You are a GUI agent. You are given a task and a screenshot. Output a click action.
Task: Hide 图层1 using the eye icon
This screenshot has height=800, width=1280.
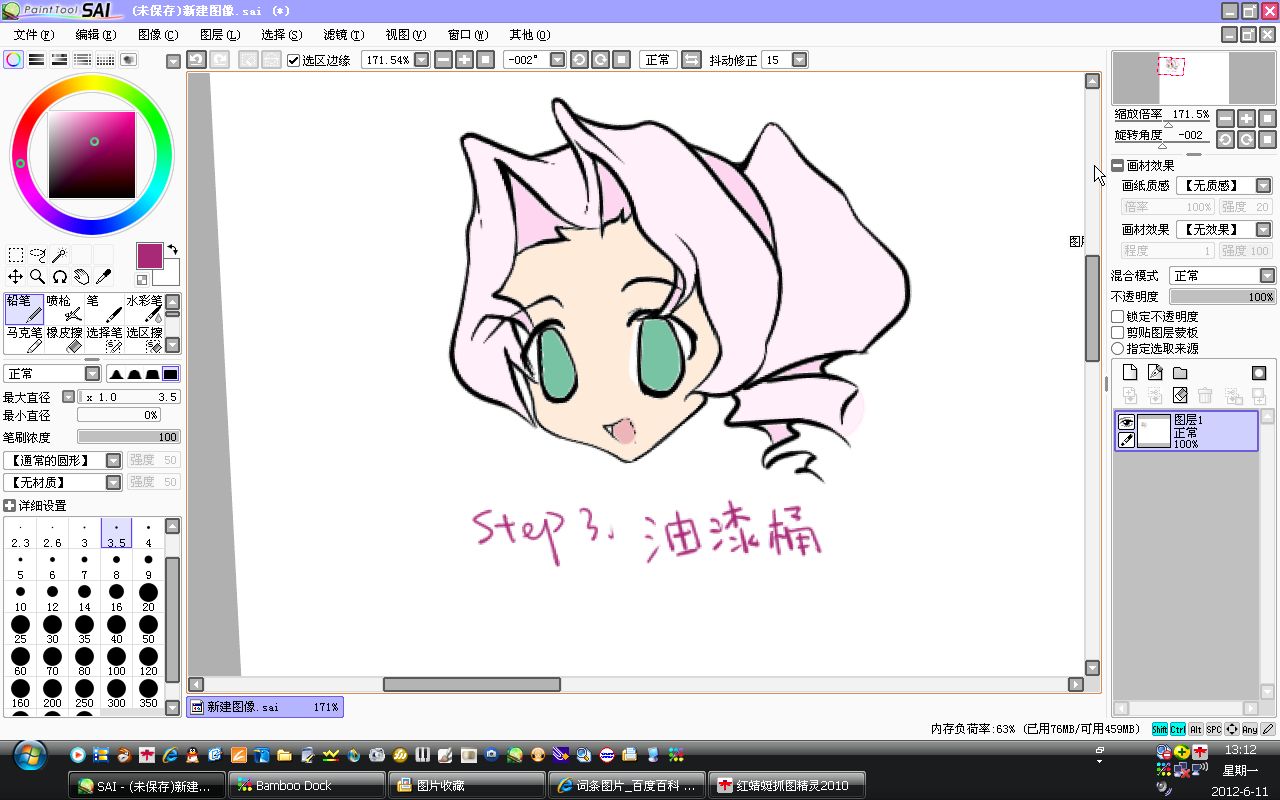point(1126,422)
